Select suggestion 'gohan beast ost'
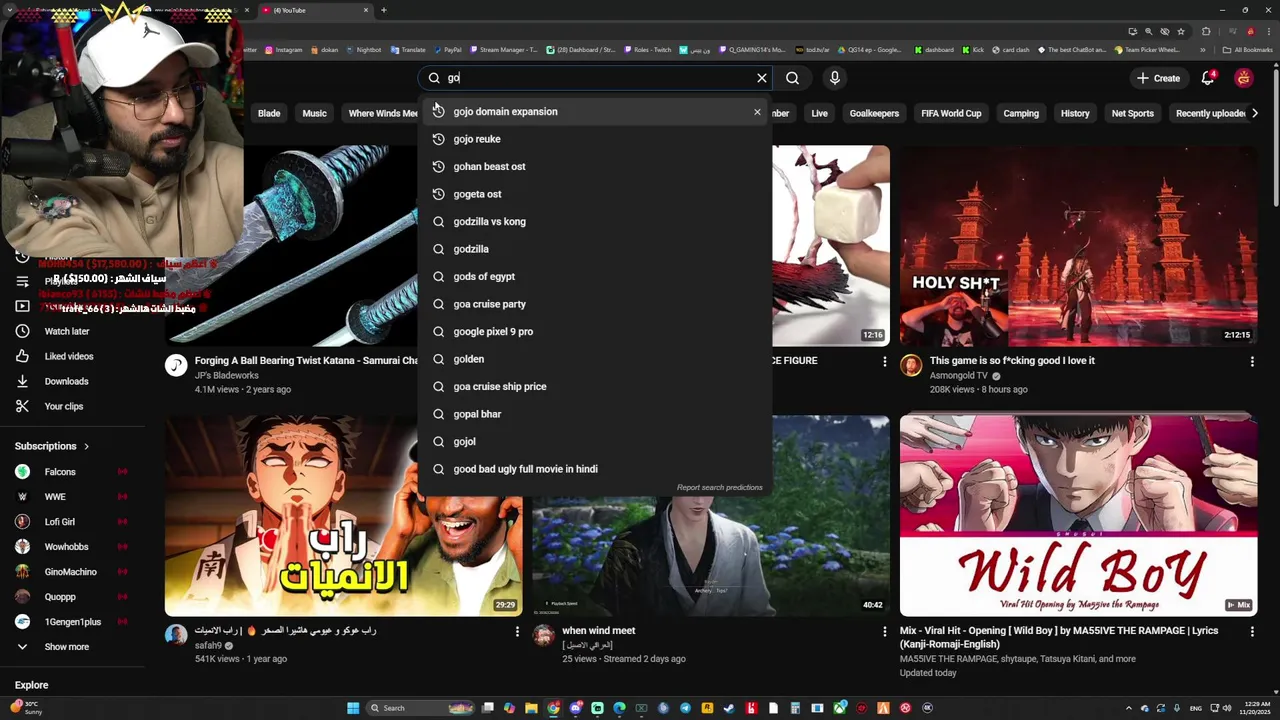The width and height of the screenshot is (1280, 720). [595, 167]
